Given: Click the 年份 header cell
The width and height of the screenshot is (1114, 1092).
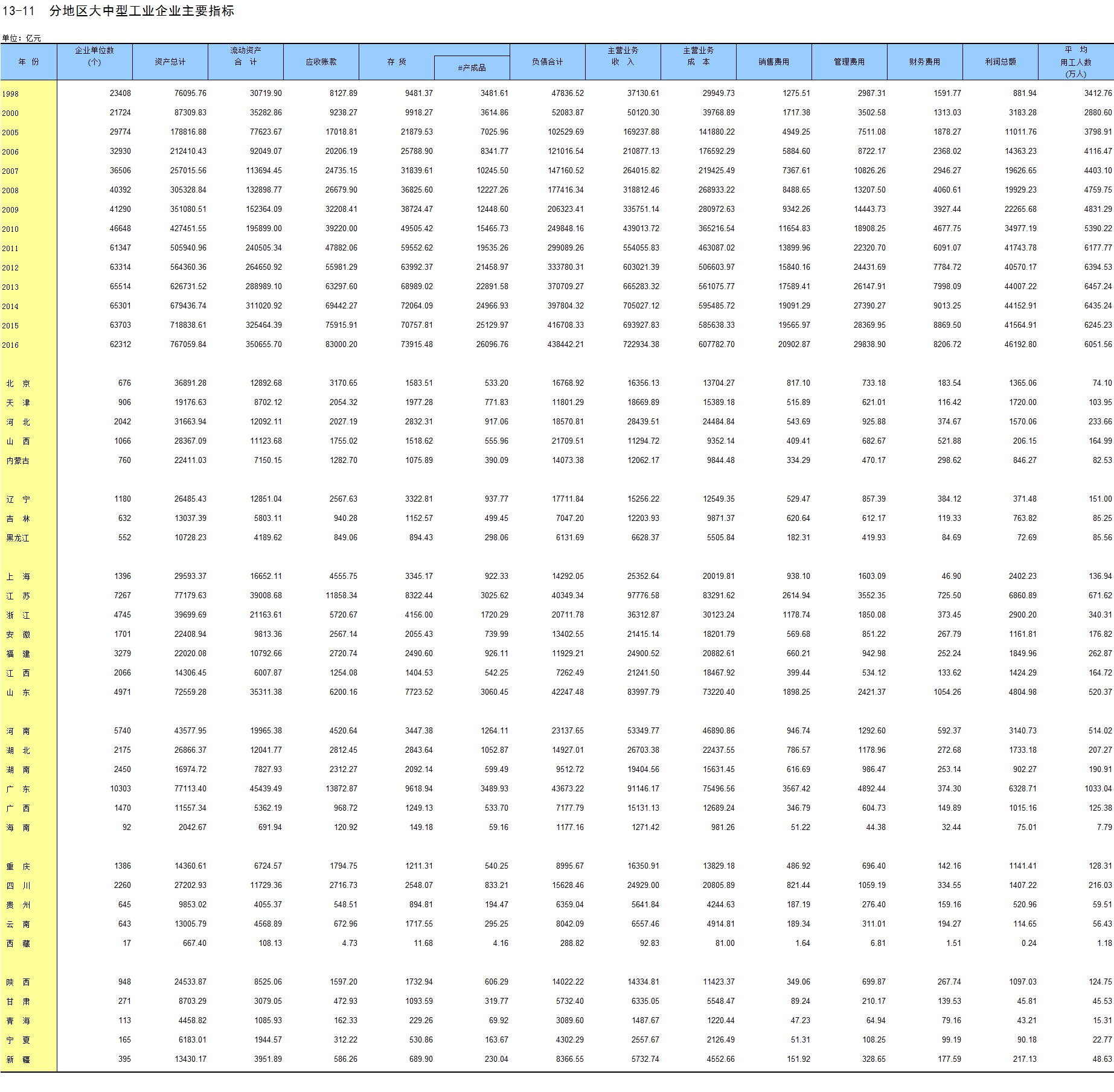Looking at the screenshot, I should coord(28,62).
